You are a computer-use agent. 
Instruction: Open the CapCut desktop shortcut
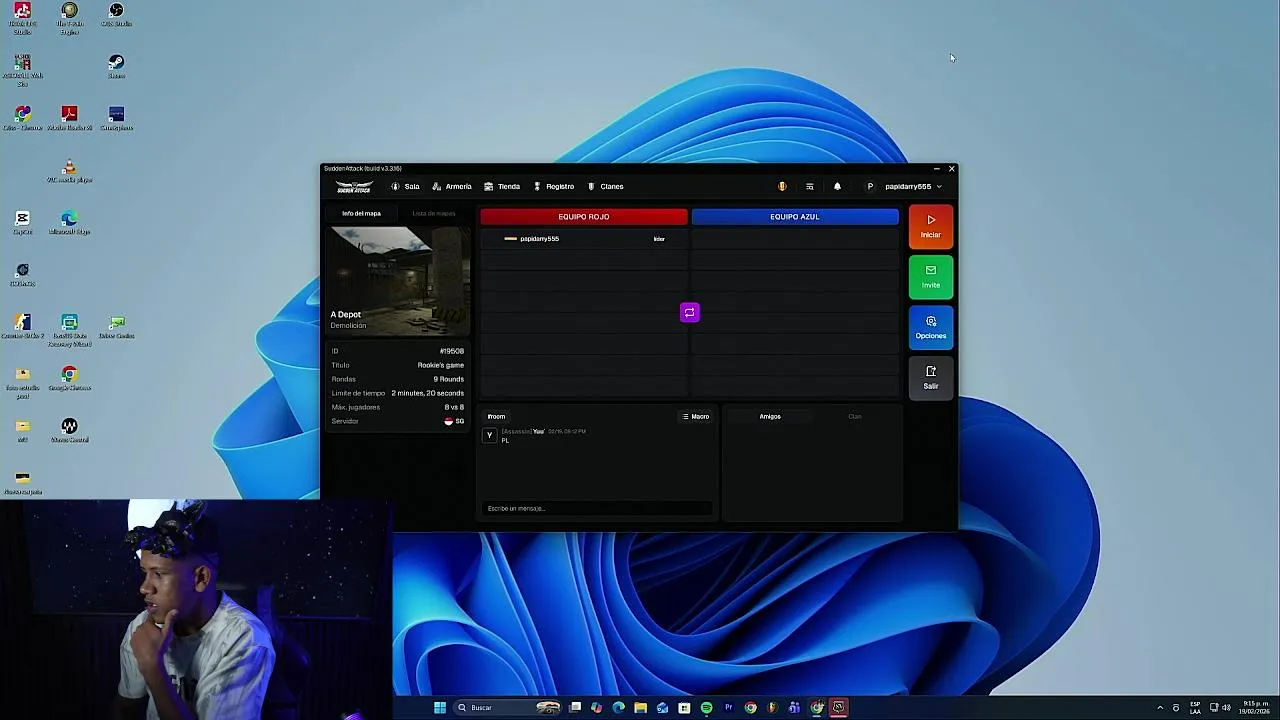tap(22, 223)
